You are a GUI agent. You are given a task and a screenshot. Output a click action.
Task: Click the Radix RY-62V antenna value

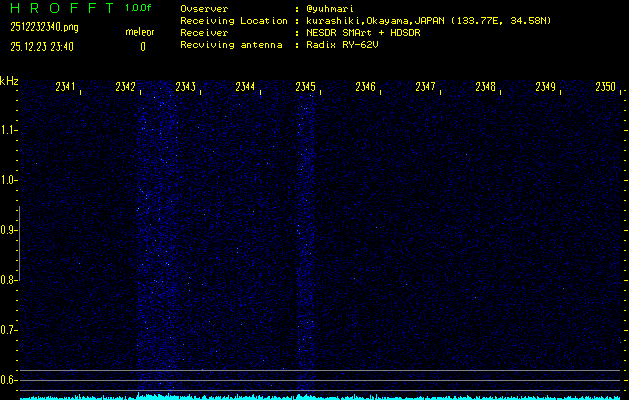click(345, 45)
